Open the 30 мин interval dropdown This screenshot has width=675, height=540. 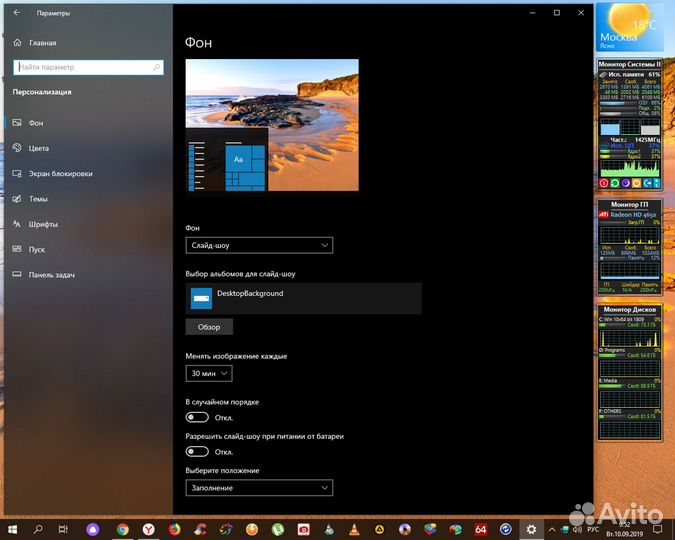(209, 373)
